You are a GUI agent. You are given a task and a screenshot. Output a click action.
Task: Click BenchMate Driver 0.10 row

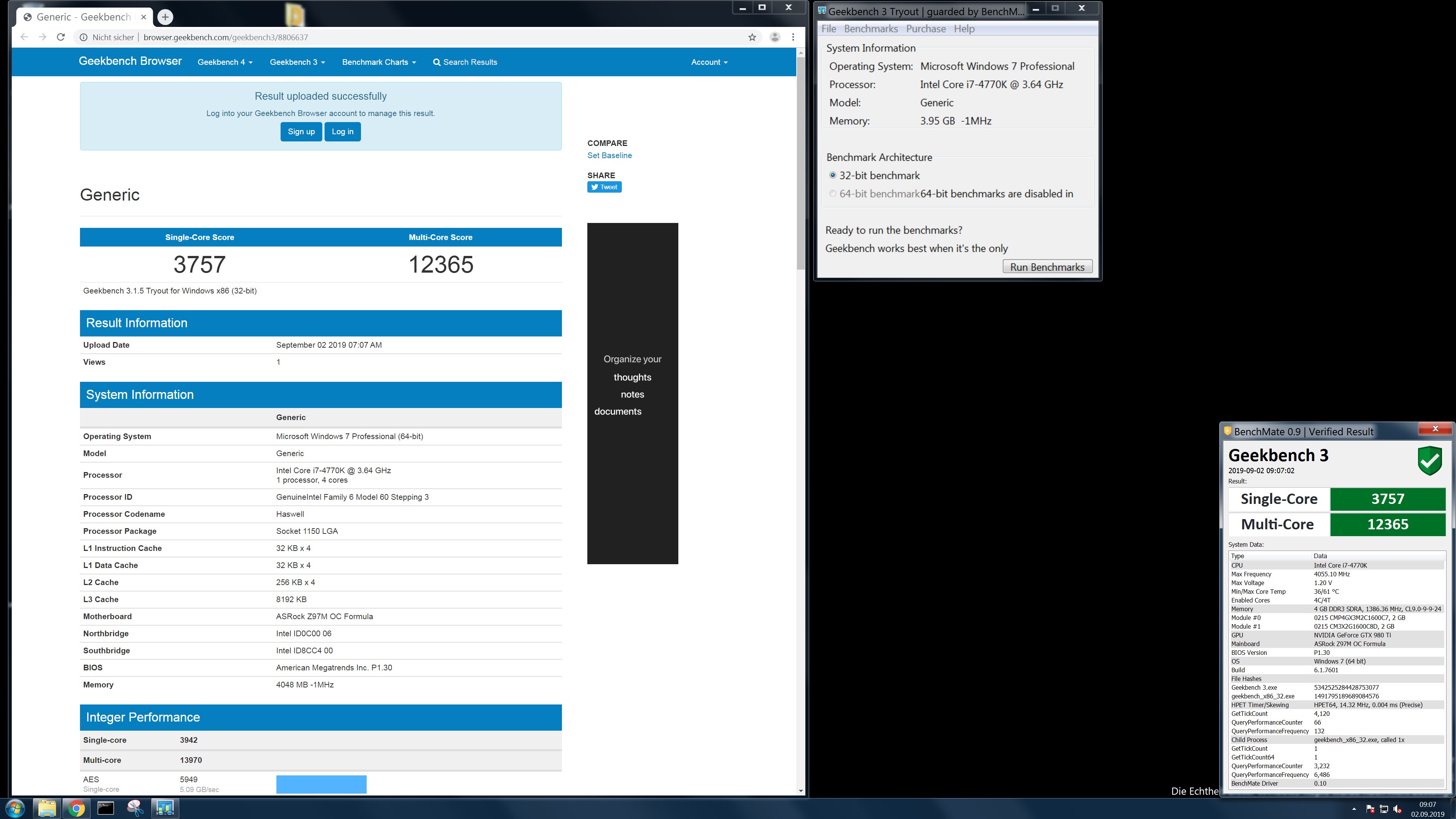coord(1337,784)
